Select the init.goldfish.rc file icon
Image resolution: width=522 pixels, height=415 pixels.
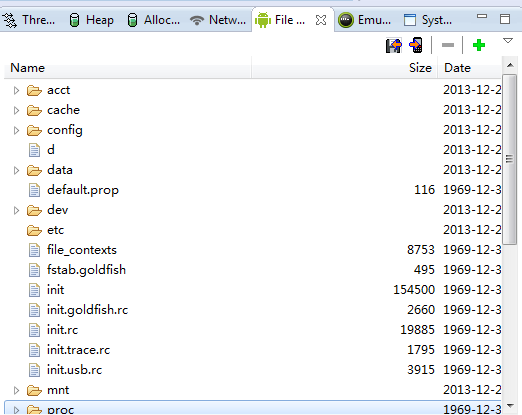[34, 310]
